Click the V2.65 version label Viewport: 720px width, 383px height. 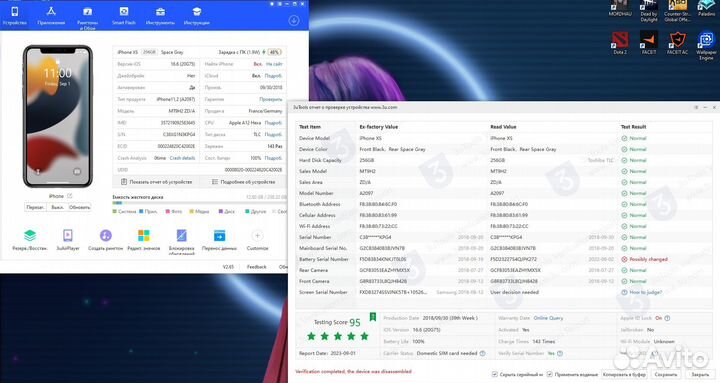point(228,267)
